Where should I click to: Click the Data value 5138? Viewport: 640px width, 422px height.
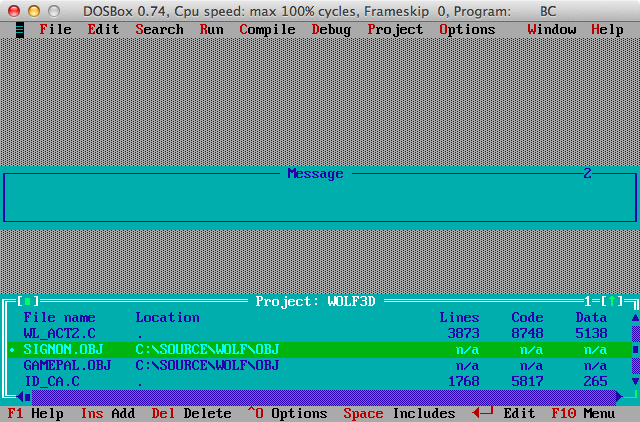(591, 333)
